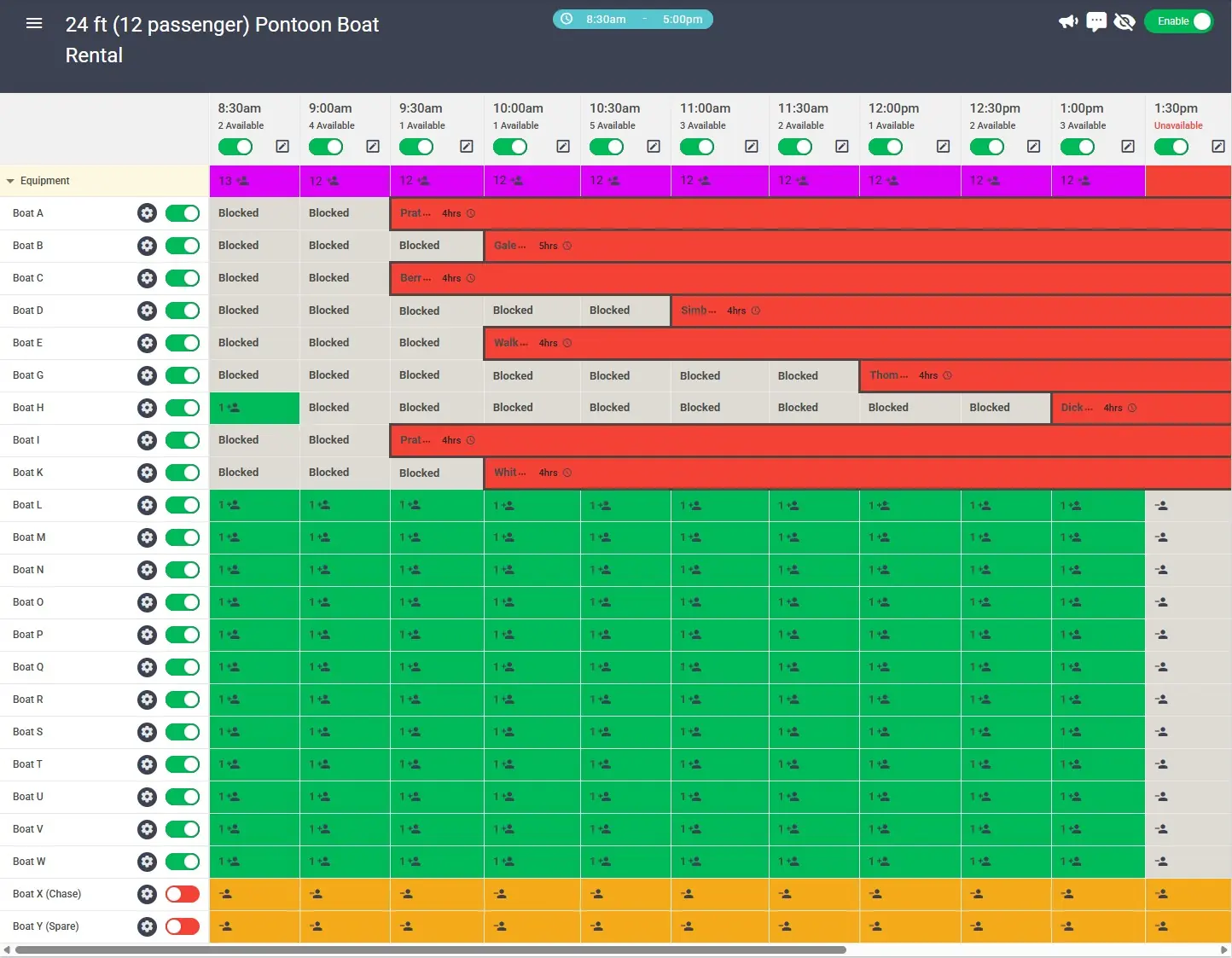The width and height of the screenshot is (1232, 958).
Task: Open settings gear for Boat D
Action: 147,311
